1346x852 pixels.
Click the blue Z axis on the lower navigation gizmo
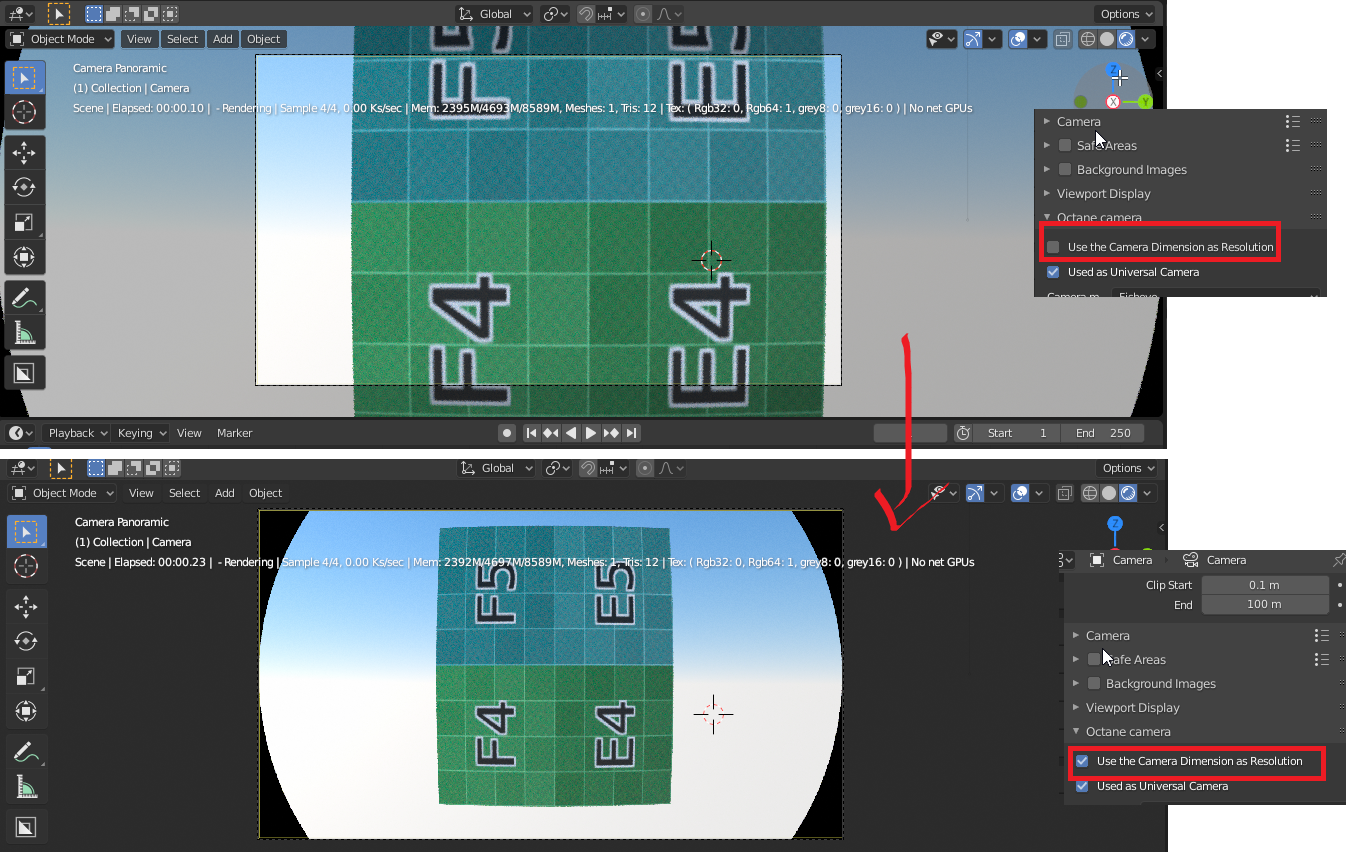pyautogui.click(x=1115, y=524)
